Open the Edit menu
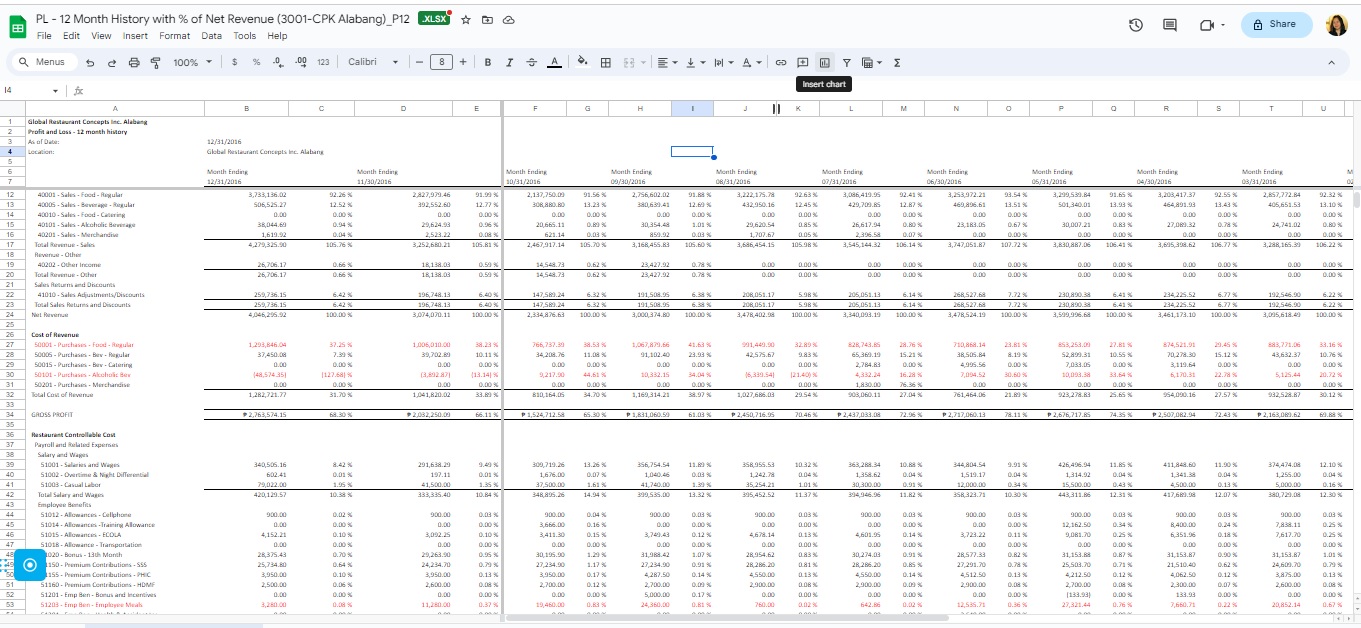Image resolution: width=1361 pixels, height=628 pixels. 71,36
